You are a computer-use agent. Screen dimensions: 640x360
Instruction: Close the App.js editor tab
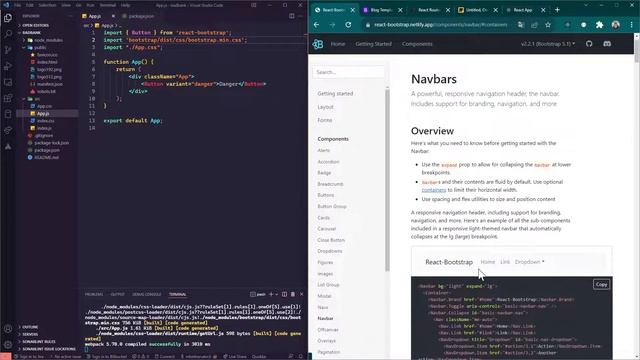point(113,16)
